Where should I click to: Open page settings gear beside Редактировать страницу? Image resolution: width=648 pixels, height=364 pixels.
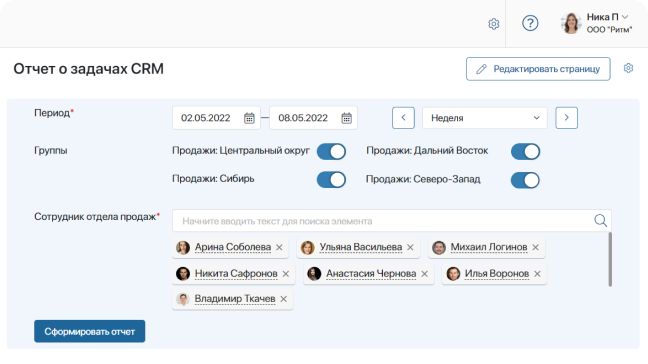coord(628,68)
